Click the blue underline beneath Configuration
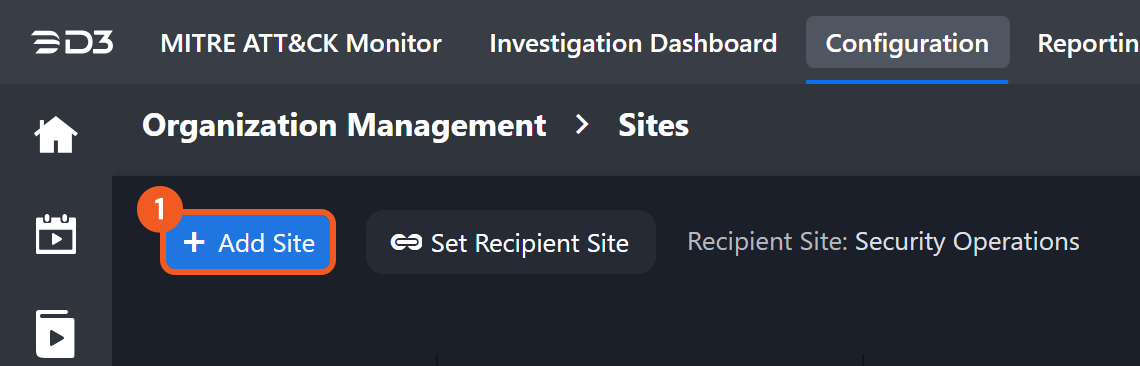 [x=907, y=81]
